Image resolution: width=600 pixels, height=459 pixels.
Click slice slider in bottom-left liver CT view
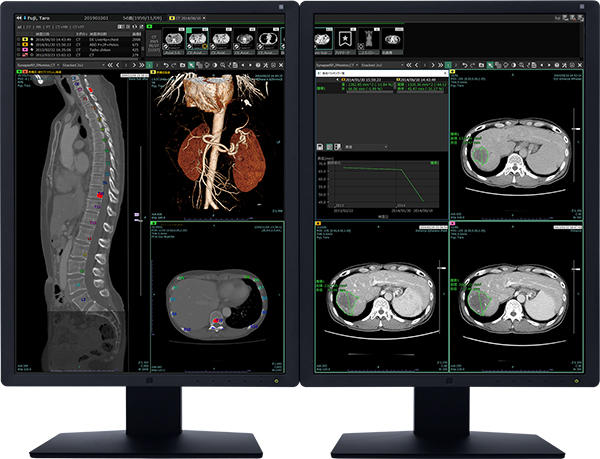[442, 268]
